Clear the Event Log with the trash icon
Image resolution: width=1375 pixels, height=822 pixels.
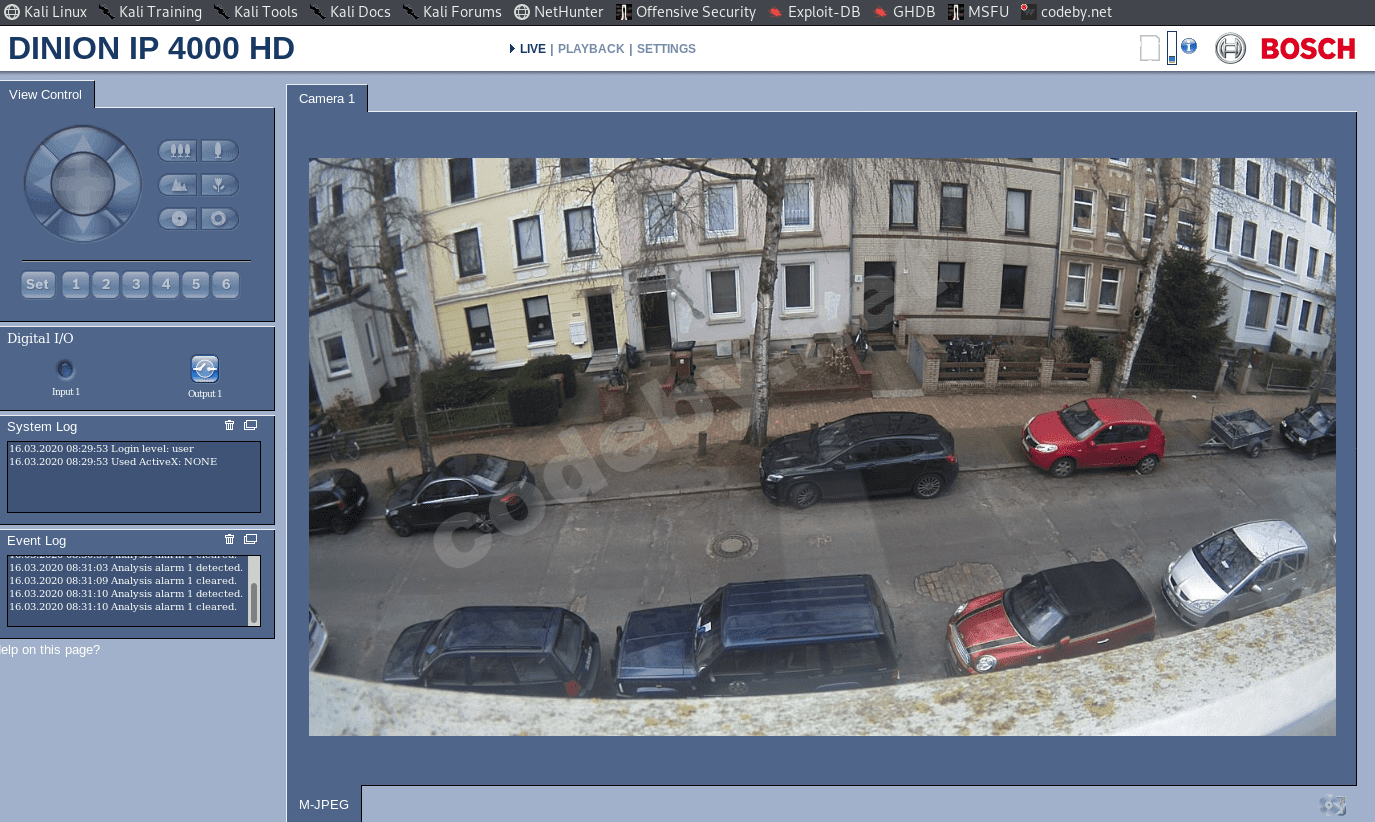tap(230, 540)
